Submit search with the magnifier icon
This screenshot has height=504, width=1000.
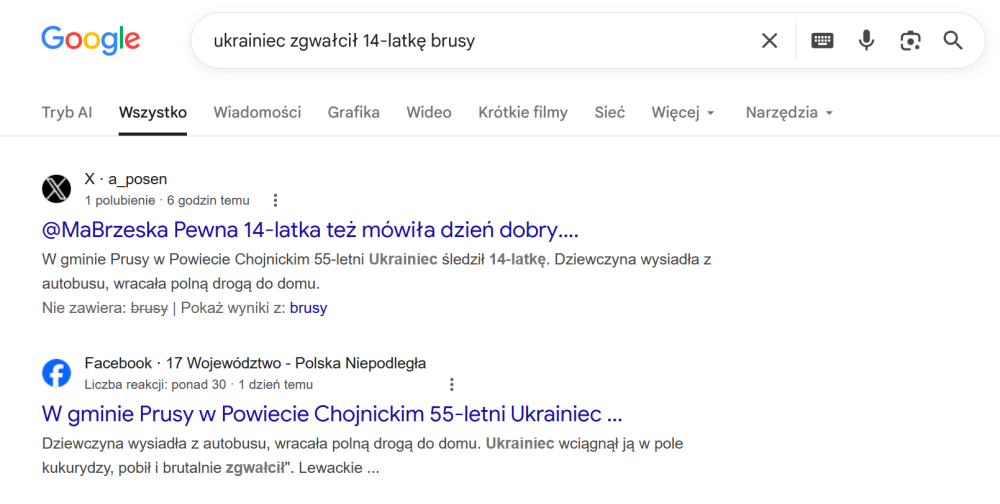tap(953, 41)
